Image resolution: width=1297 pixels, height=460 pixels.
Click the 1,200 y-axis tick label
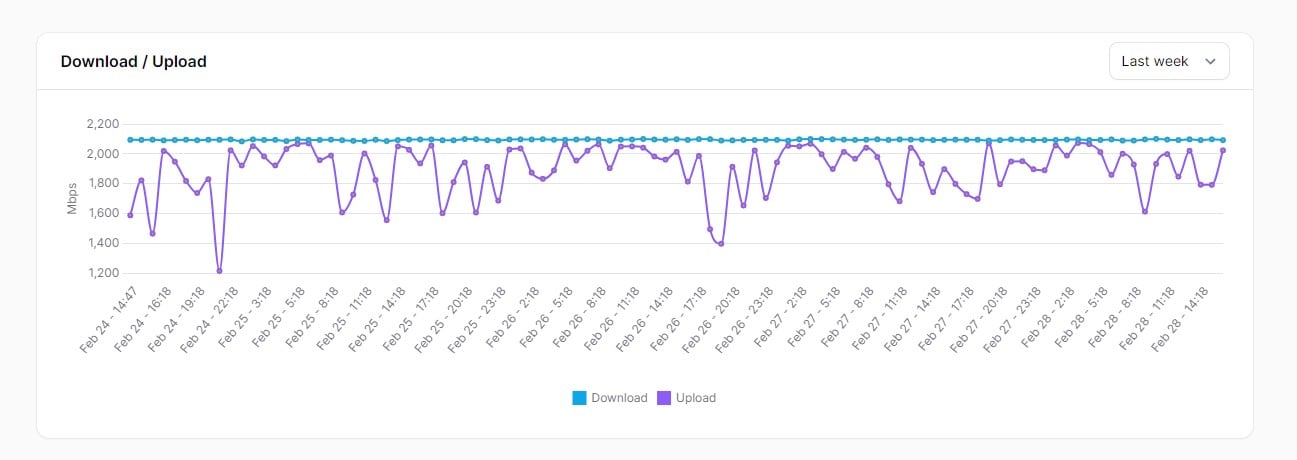click(x=103, y=273)
